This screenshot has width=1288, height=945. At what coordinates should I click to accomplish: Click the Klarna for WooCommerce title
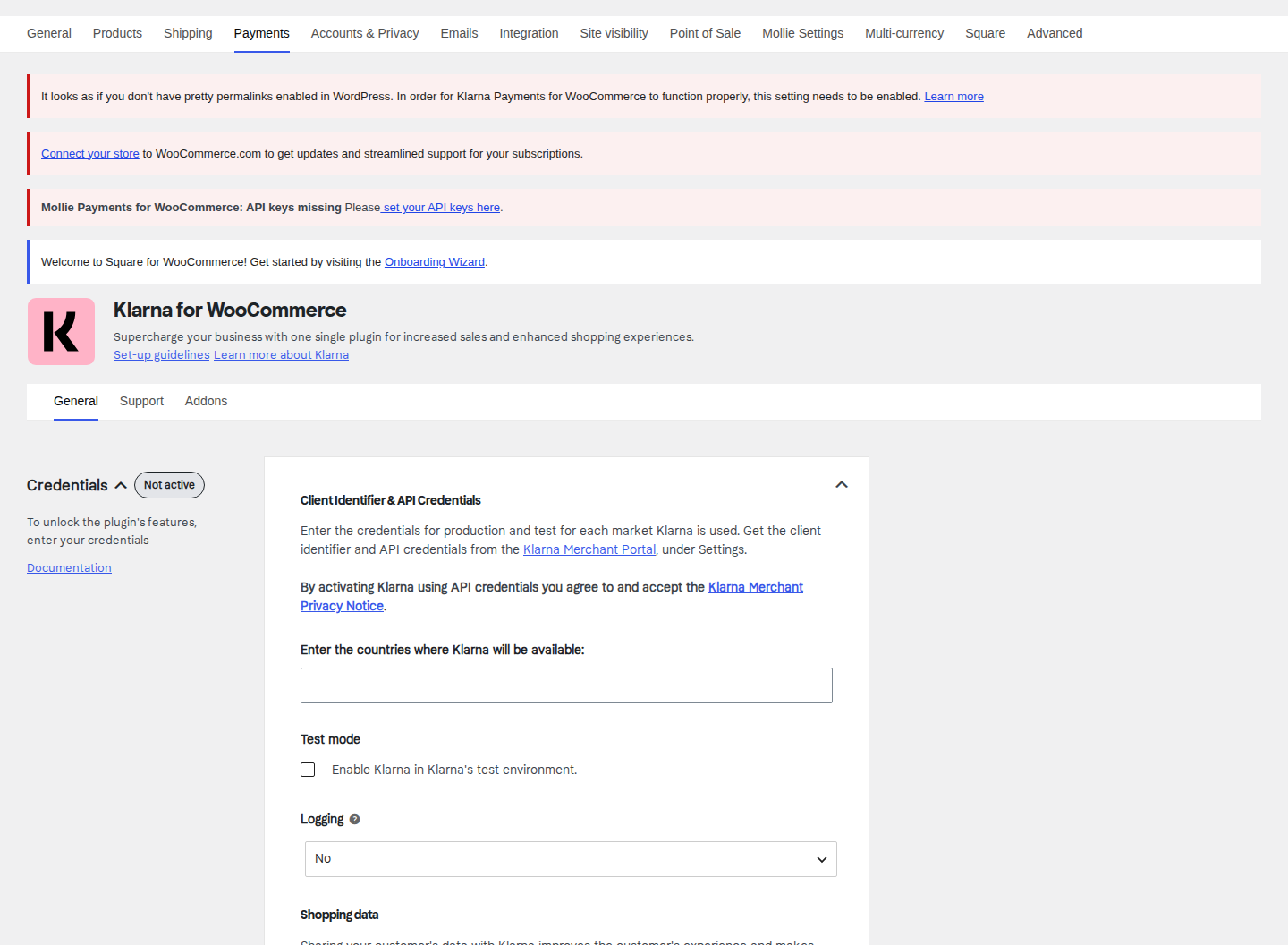click(230, 310)
